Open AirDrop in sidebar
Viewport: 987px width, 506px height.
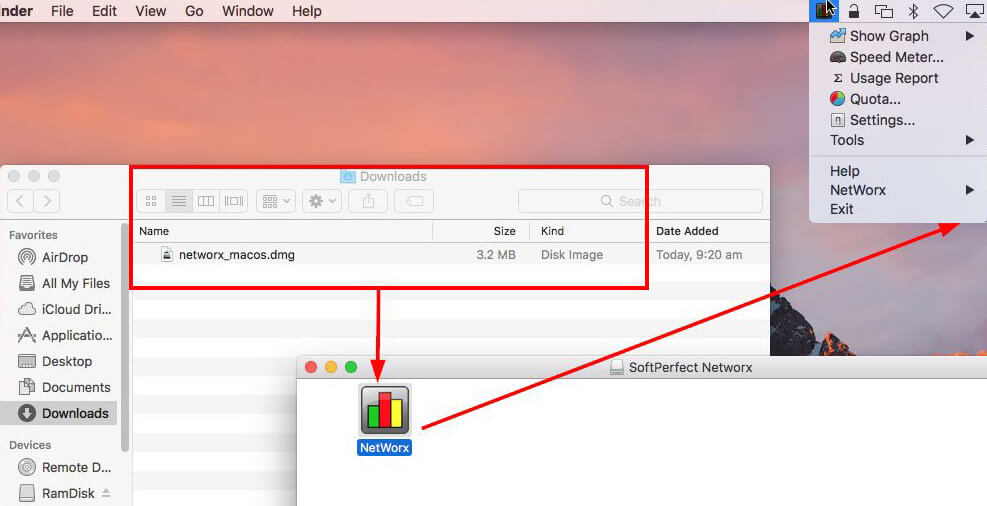click(60, 257)
